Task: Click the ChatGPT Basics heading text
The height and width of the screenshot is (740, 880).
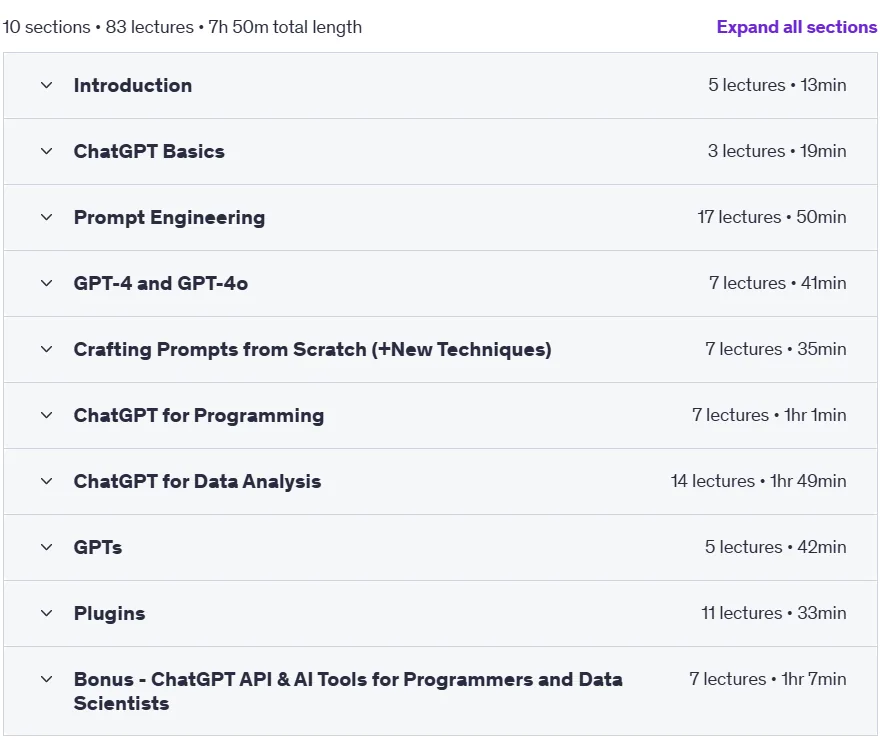Action: click(149, 151)
